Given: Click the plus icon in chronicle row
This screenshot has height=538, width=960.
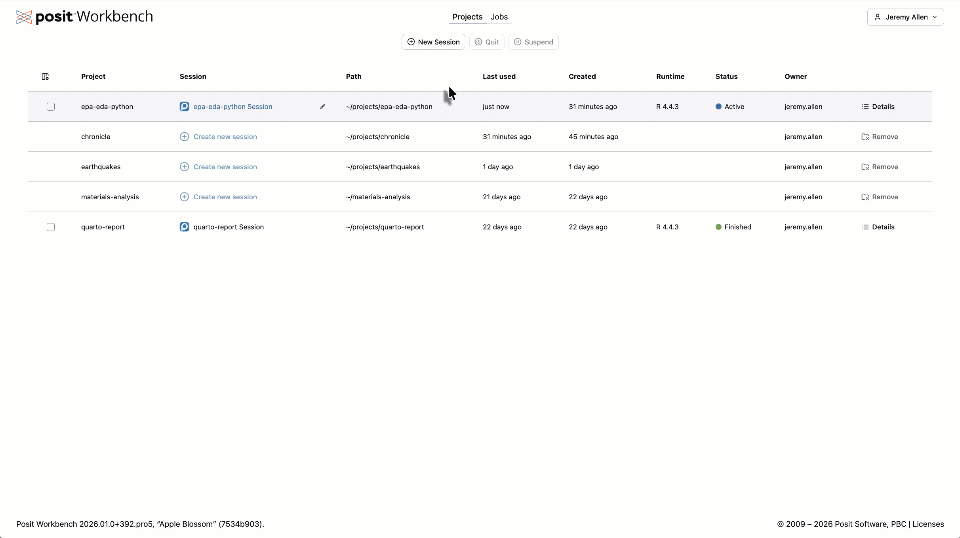Looking at the screenshot, I should [184, 137].
